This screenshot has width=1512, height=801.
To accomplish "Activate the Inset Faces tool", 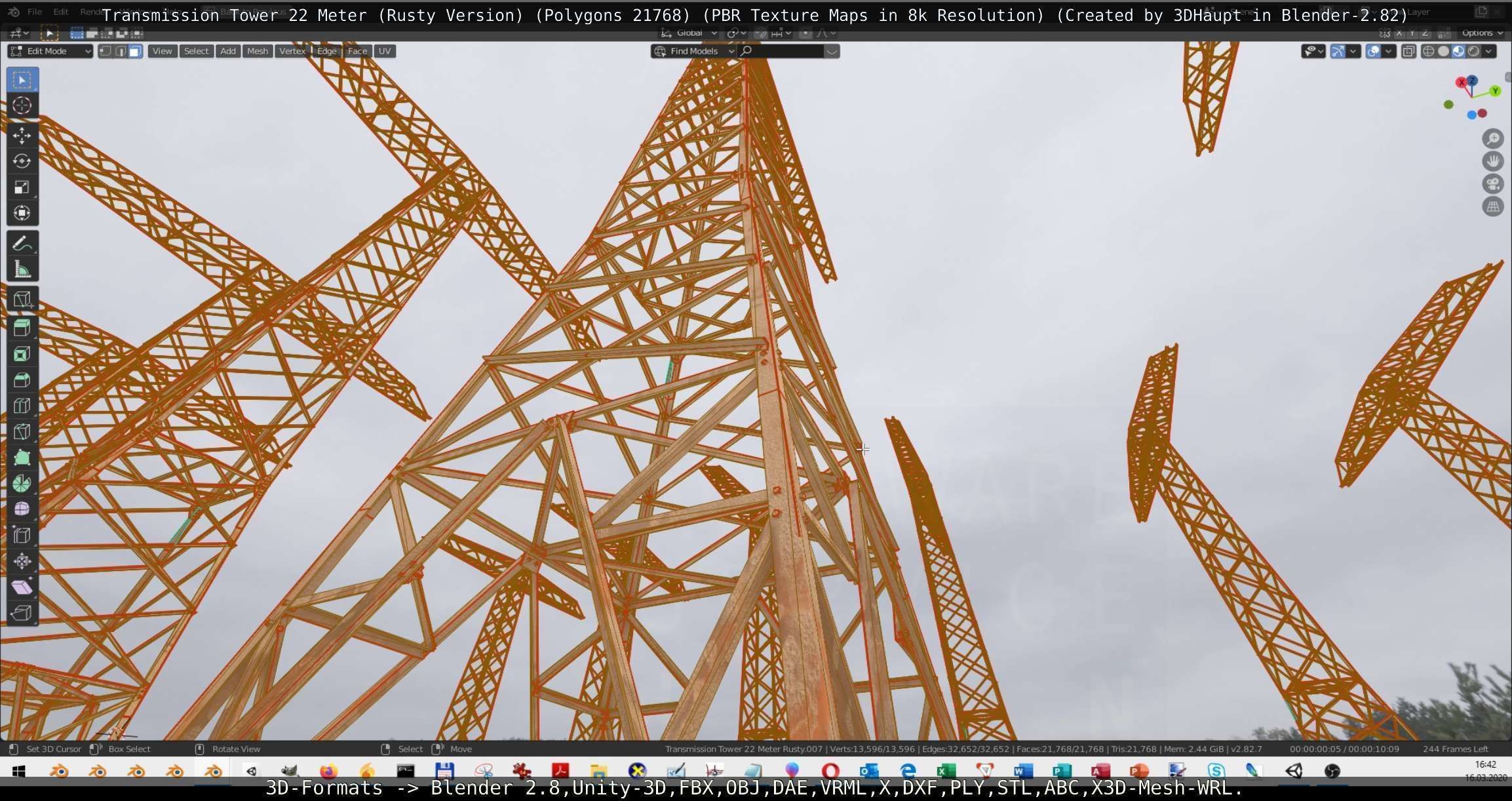I will (x=22, y=354).
